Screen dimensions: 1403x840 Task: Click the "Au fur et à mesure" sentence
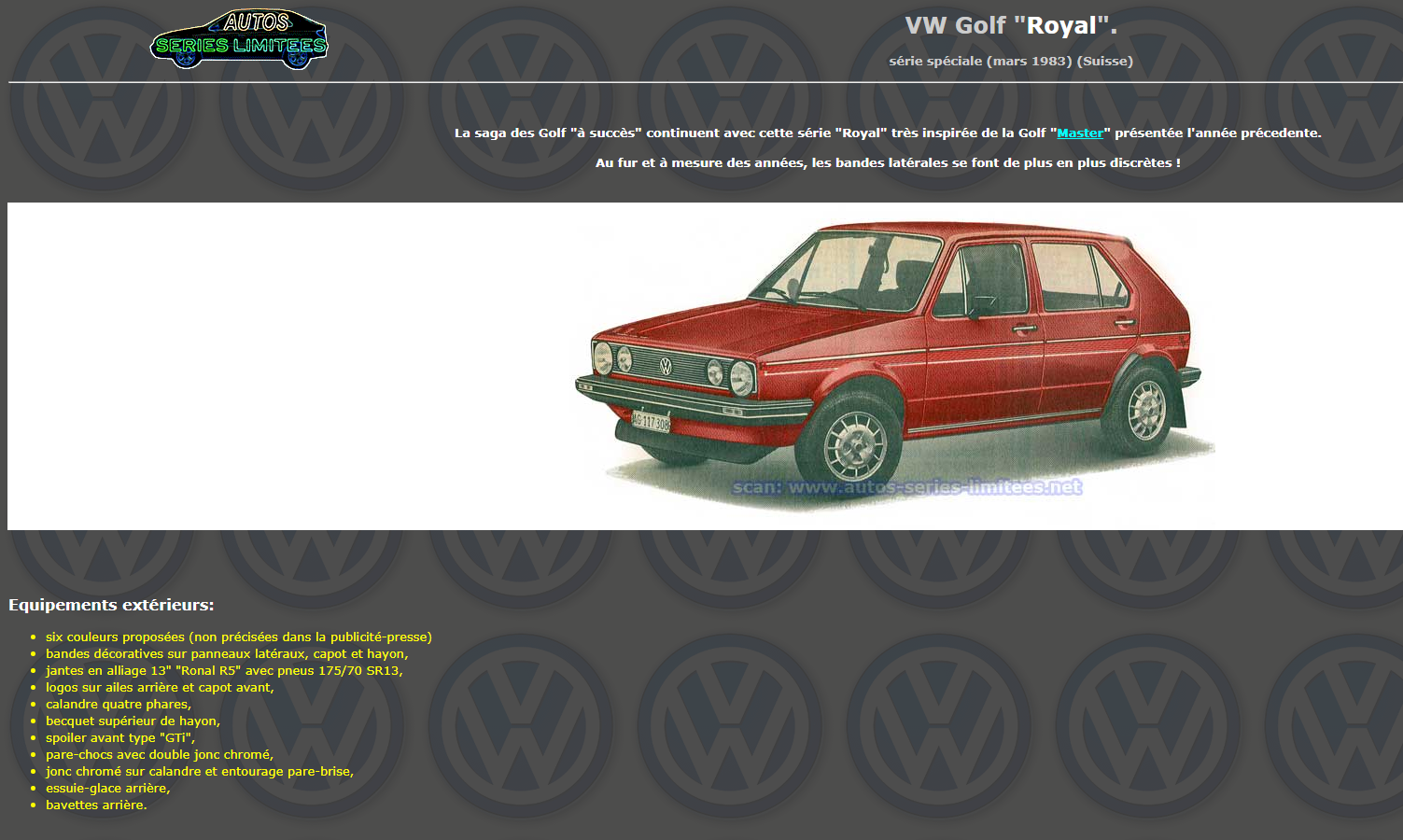pos(888,163)
